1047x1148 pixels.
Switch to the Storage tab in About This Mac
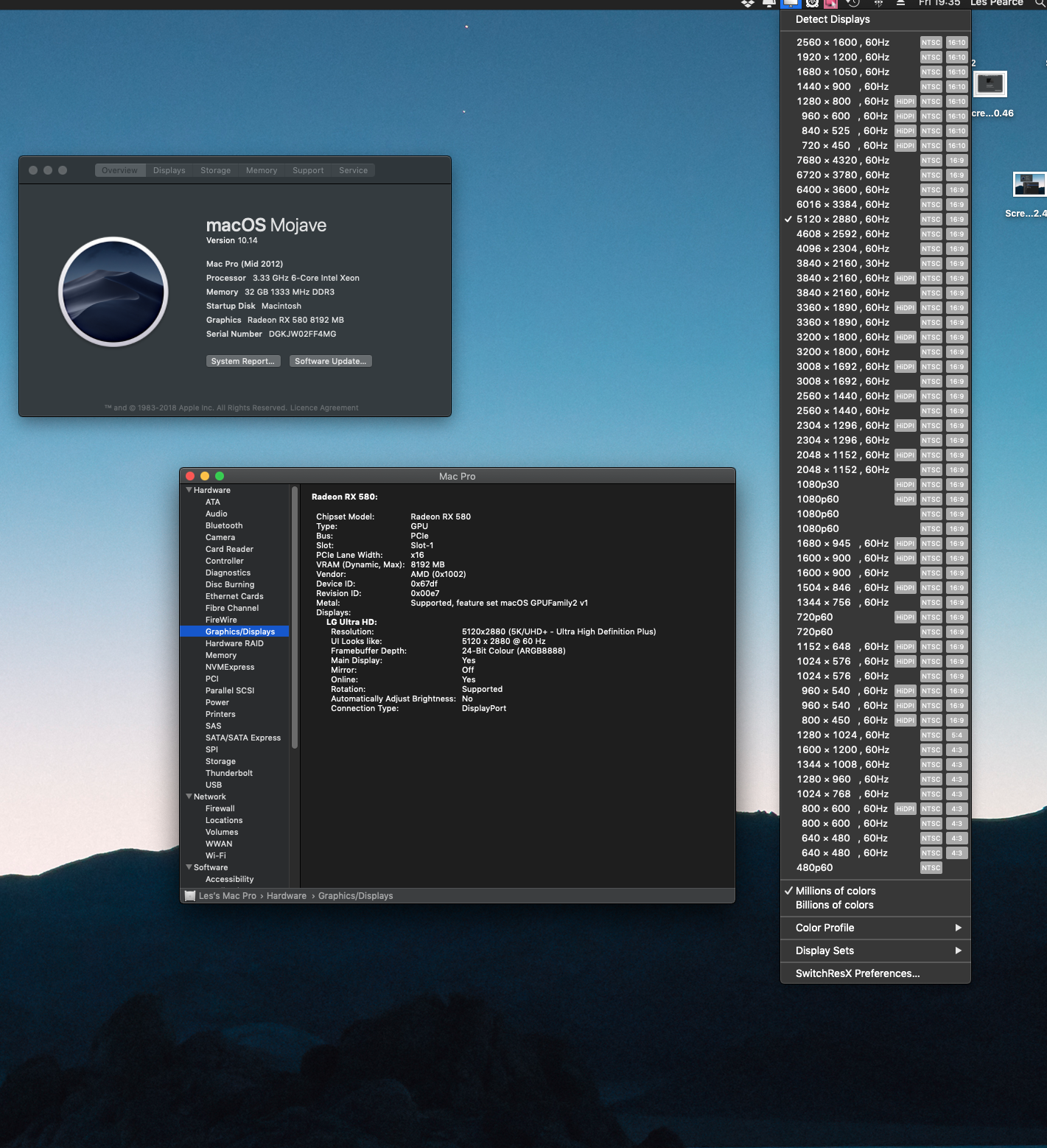click(216, 170)
